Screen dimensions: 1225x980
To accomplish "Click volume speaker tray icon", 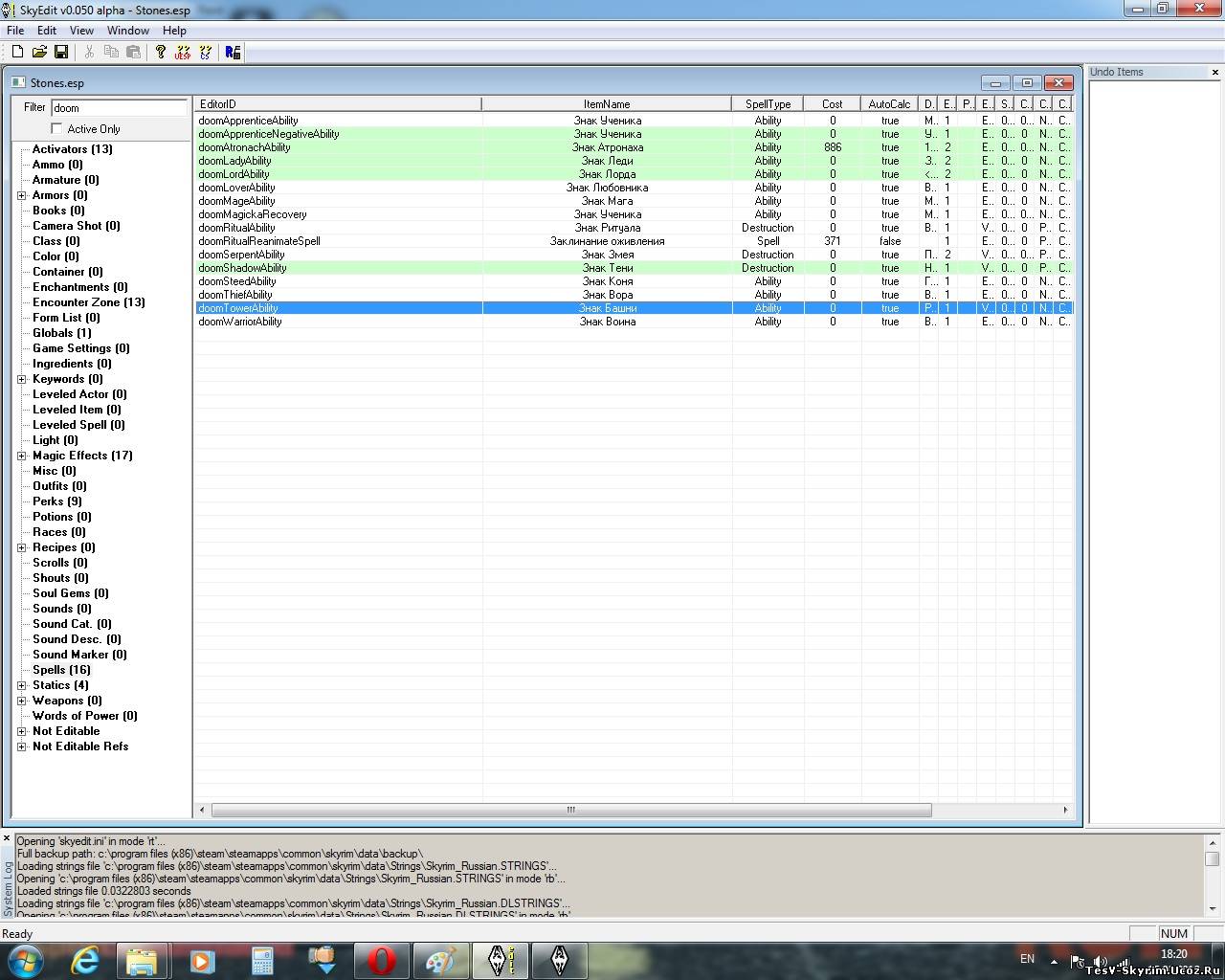I will point(1100,961).
